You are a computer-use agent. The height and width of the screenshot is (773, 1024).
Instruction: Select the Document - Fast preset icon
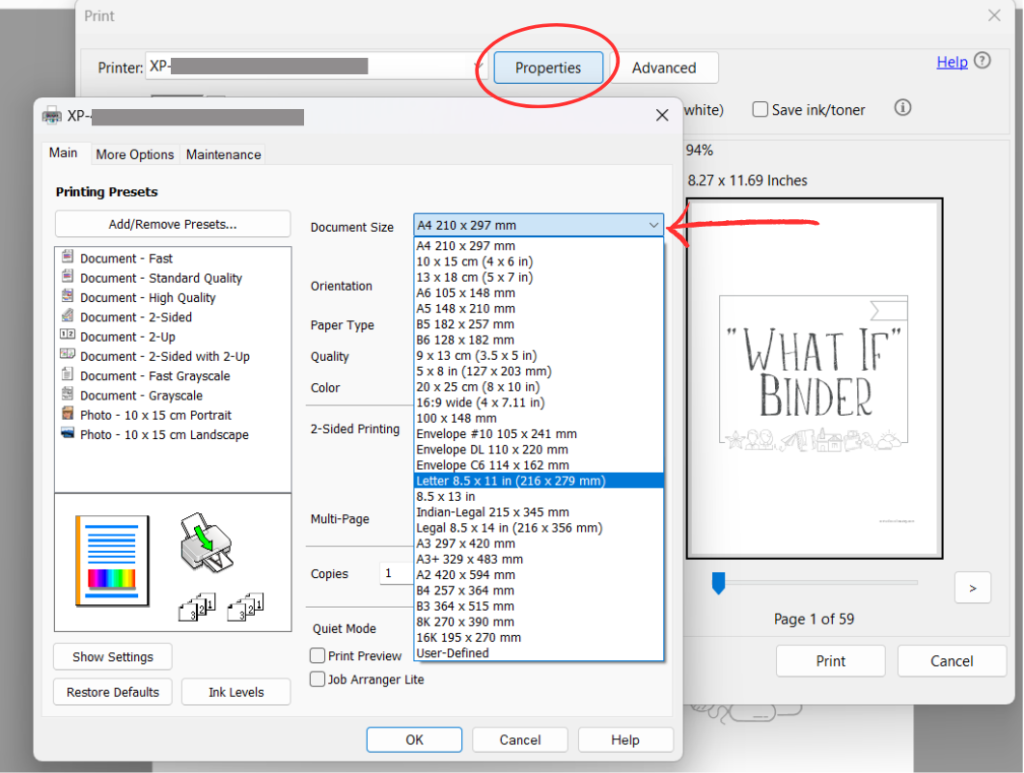[x=68, y=258]
